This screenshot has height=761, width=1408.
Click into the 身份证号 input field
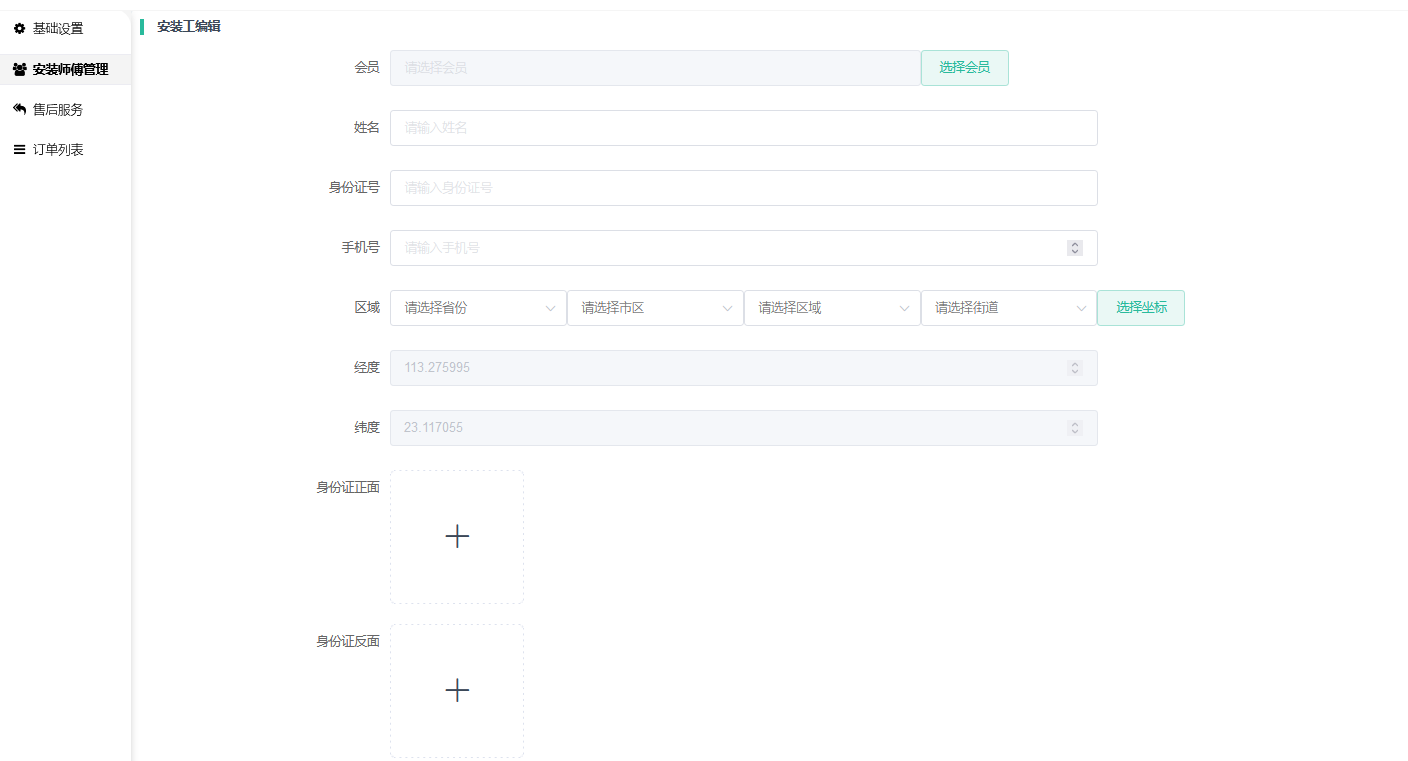click(743, 188)
